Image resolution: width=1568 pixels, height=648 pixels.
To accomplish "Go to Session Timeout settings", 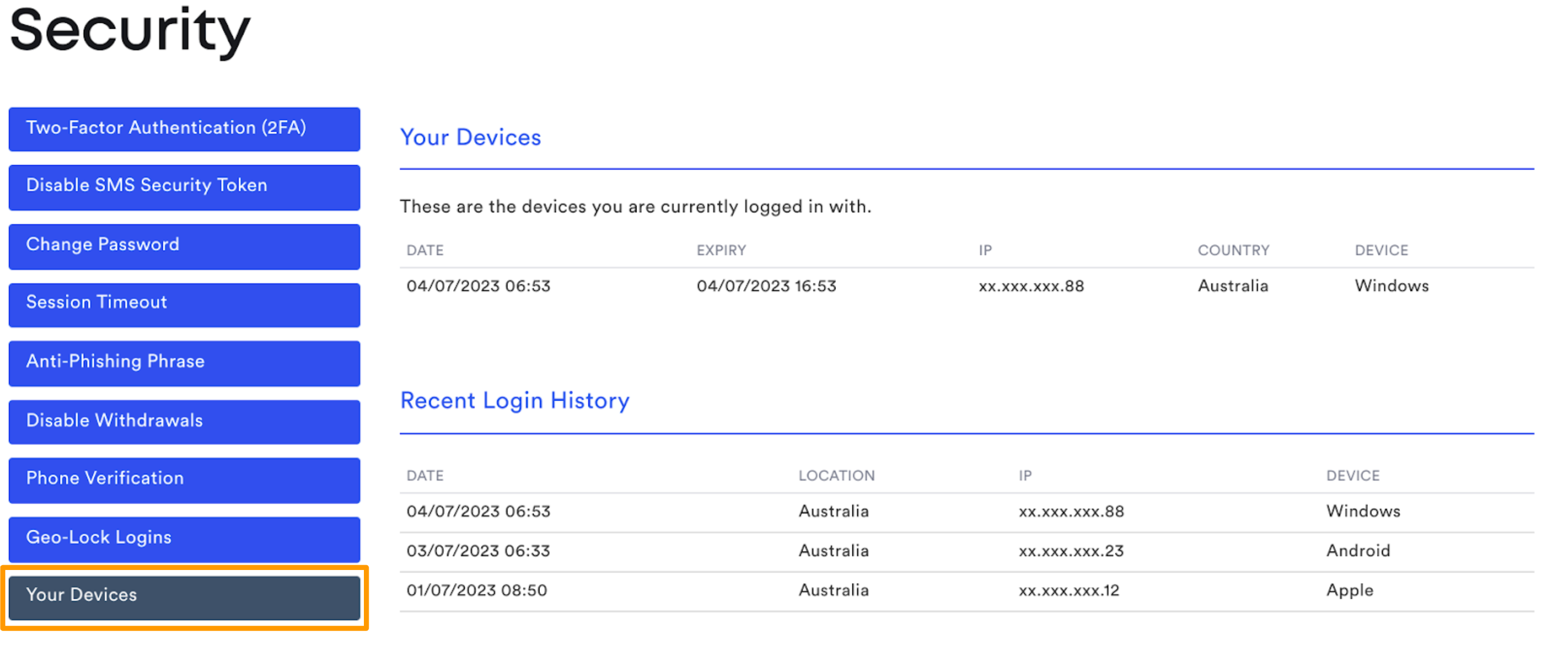I will pyautogui.click(x=184, y=304).
